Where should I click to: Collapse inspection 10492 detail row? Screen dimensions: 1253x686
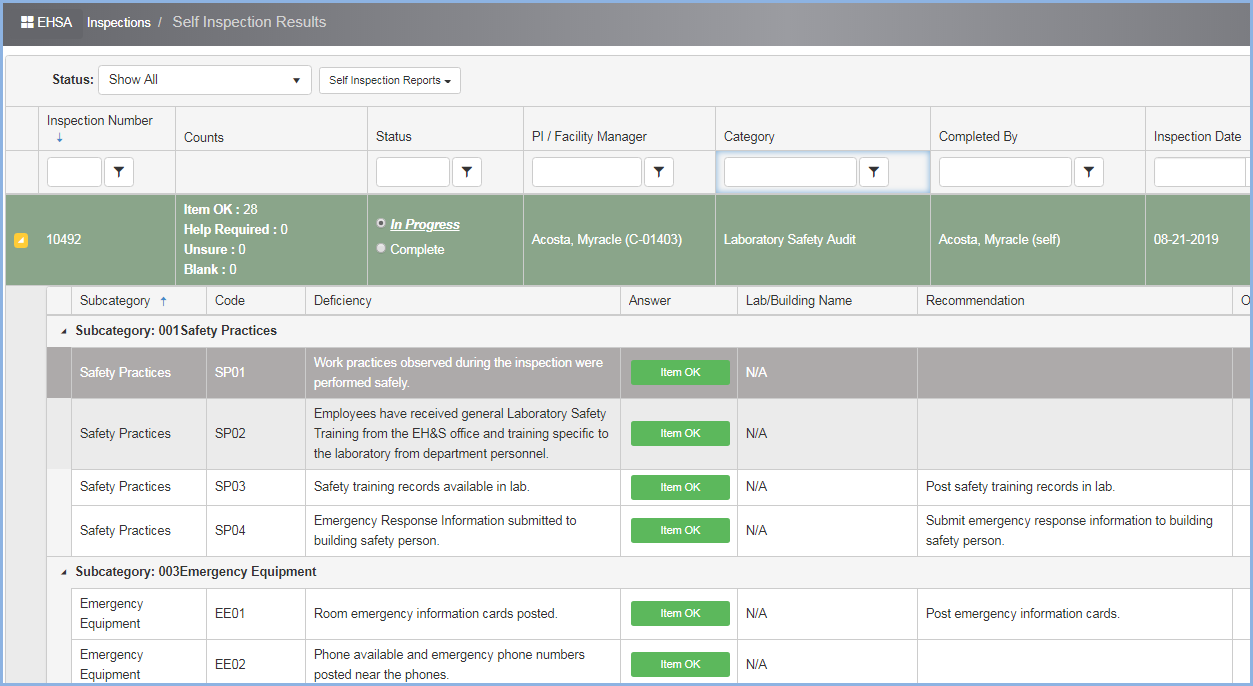click(20, 240)
